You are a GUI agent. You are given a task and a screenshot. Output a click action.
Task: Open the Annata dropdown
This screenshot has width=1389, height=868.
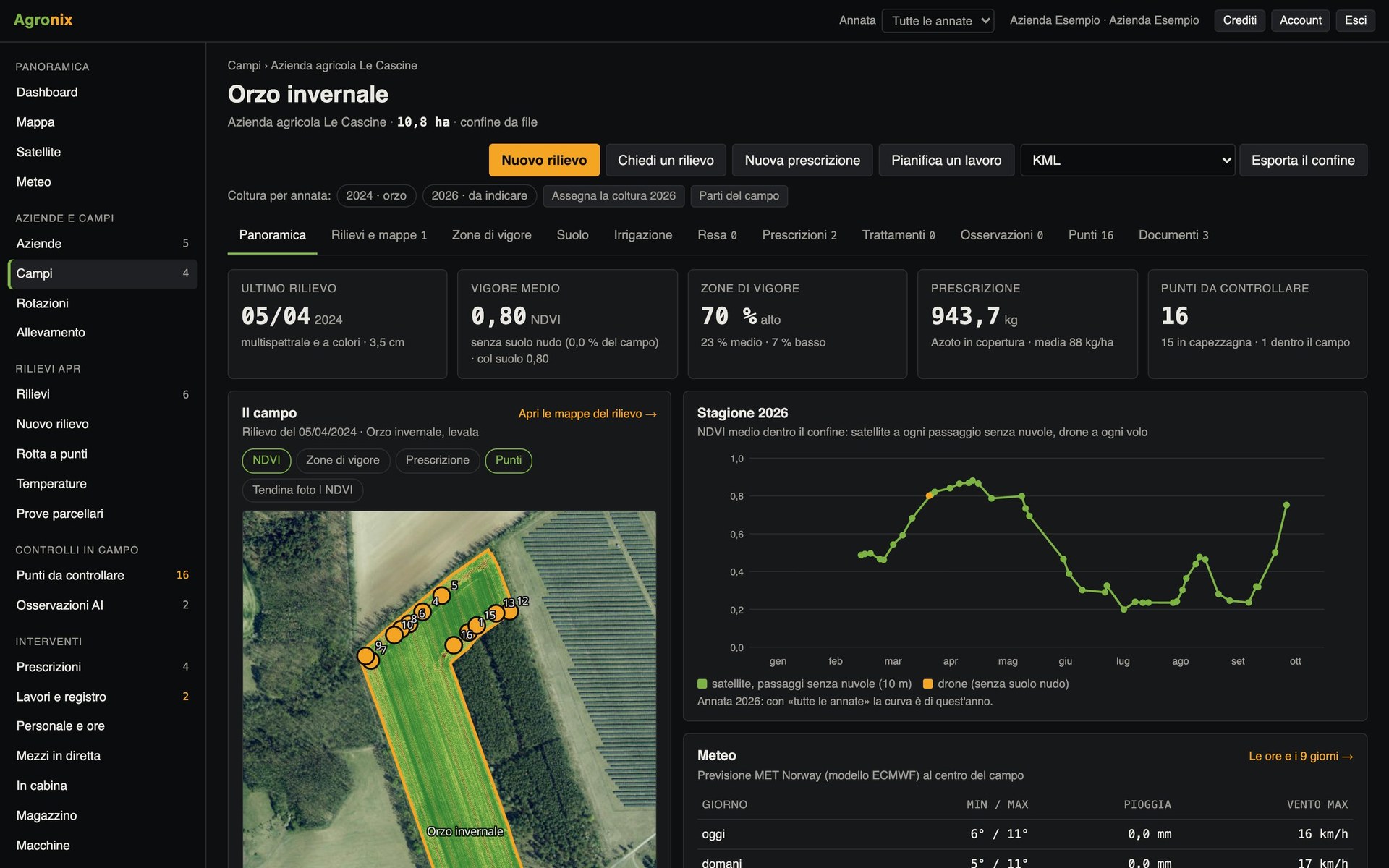click(x=938, y=20)
